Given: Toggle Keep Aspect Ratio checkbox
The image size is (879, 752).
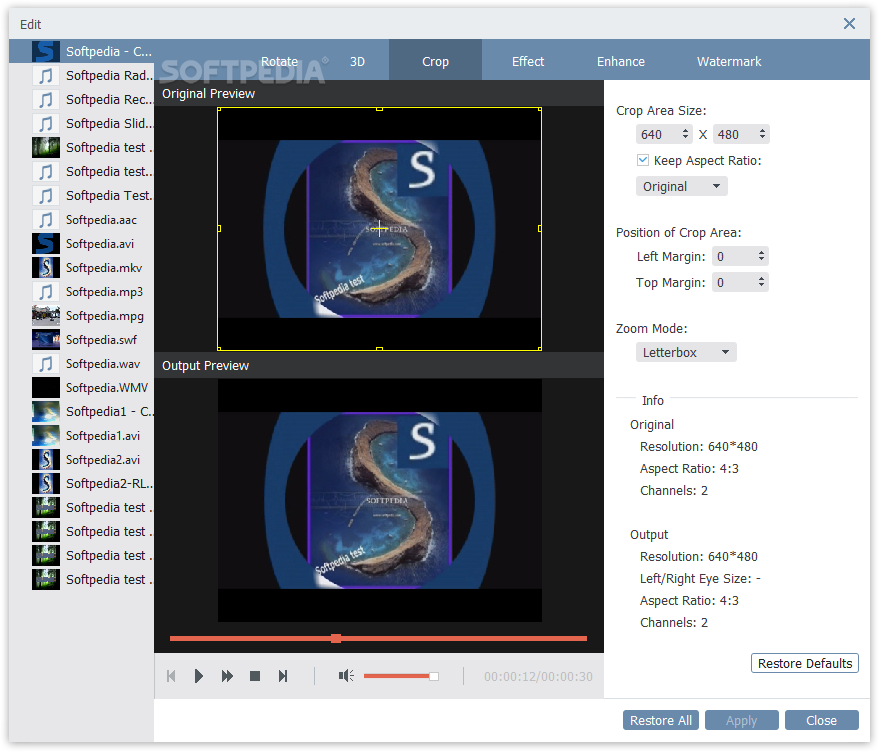Looking at the screenshot, I should click(x=643, y=160).
